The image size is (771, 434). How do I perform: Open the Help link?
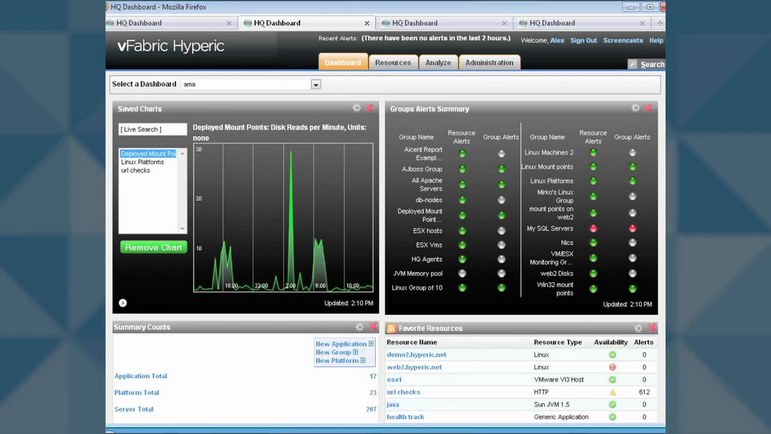point(656,40)
